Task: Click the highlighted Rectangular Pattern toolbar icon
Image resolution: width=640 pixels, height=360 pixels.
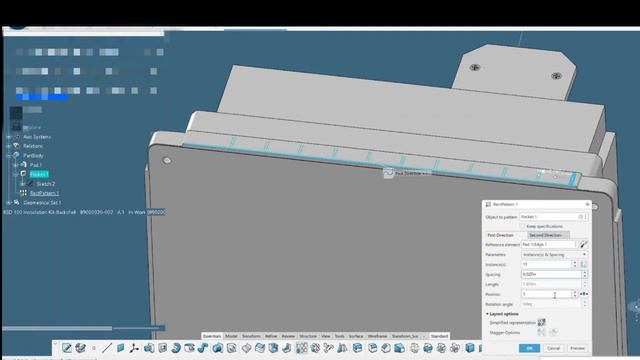Action: click(x=301, y=348)
